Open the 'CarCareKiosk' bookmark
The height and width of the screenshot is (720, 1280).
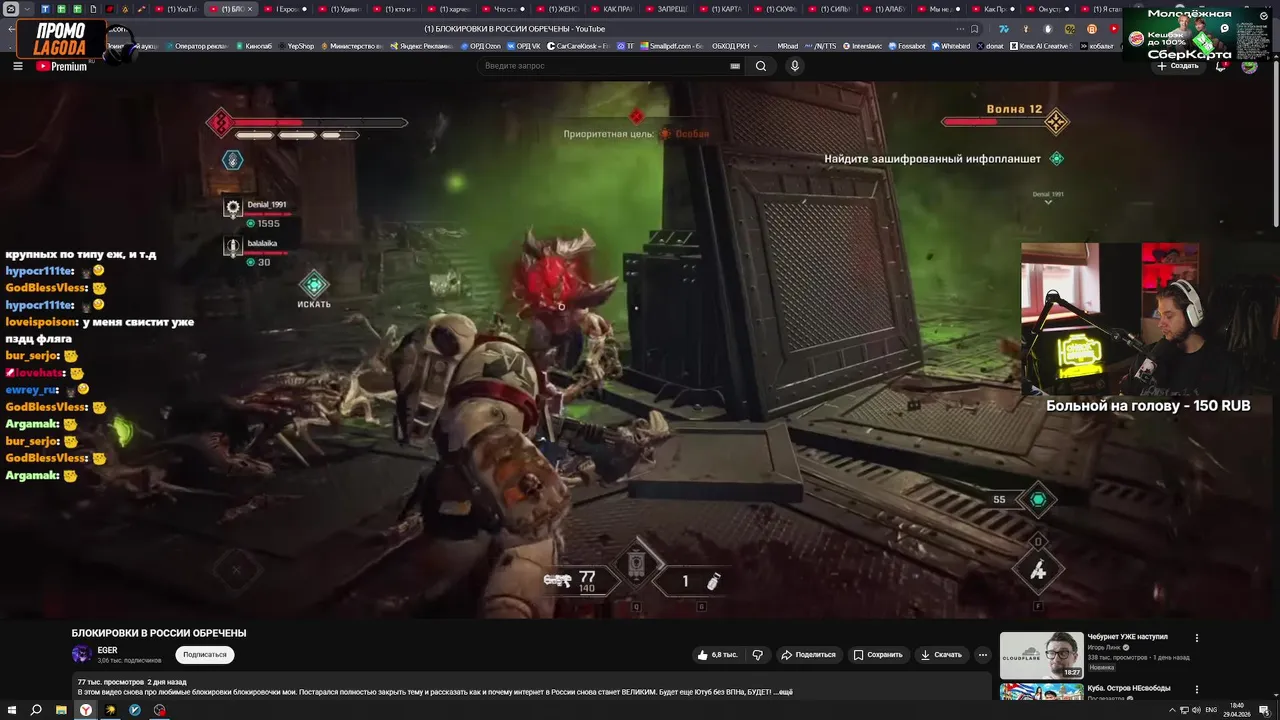[x=579, y=46]
